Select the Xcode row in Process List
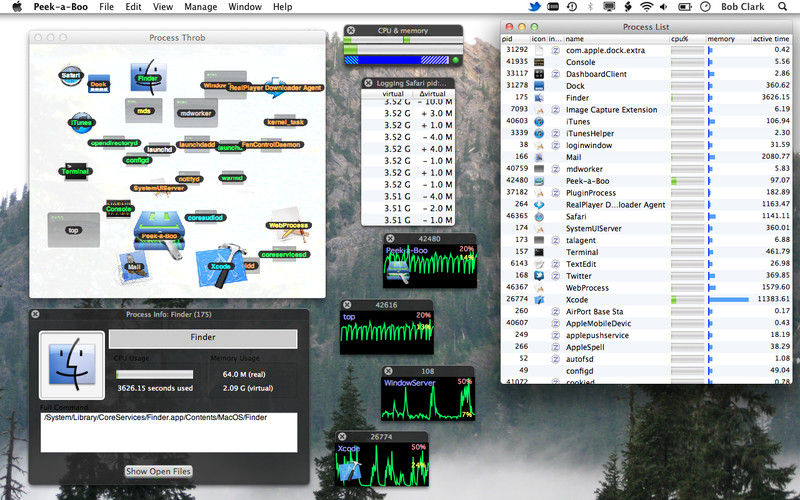800x500 pixels. (646, 299)
